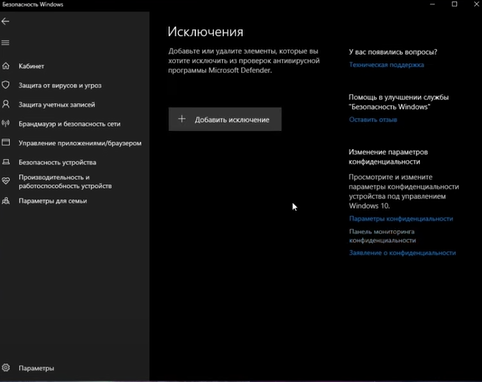Click the gear icon beside Параметры
The height and width of the screenshot is (382, 482).
[x=6, y=368]
